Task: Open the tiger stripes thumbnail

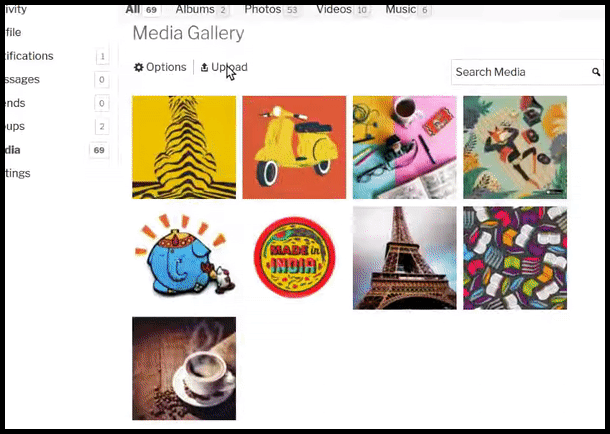Action: 184,147
